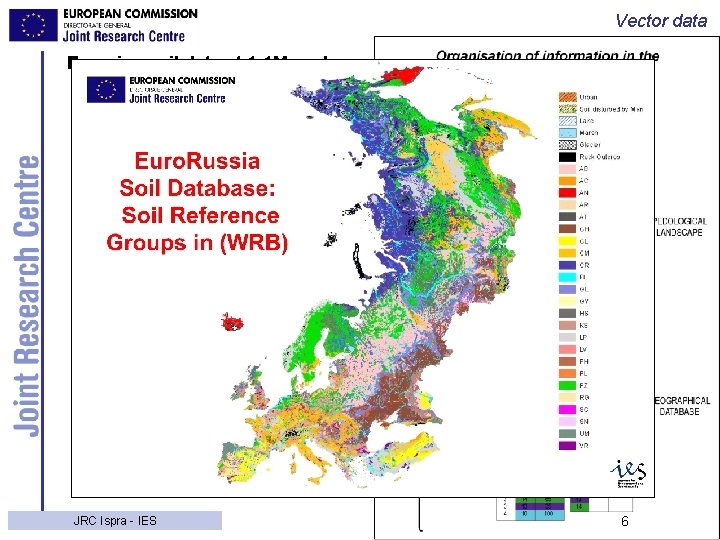Select the beige AR legend swatch

568,205
